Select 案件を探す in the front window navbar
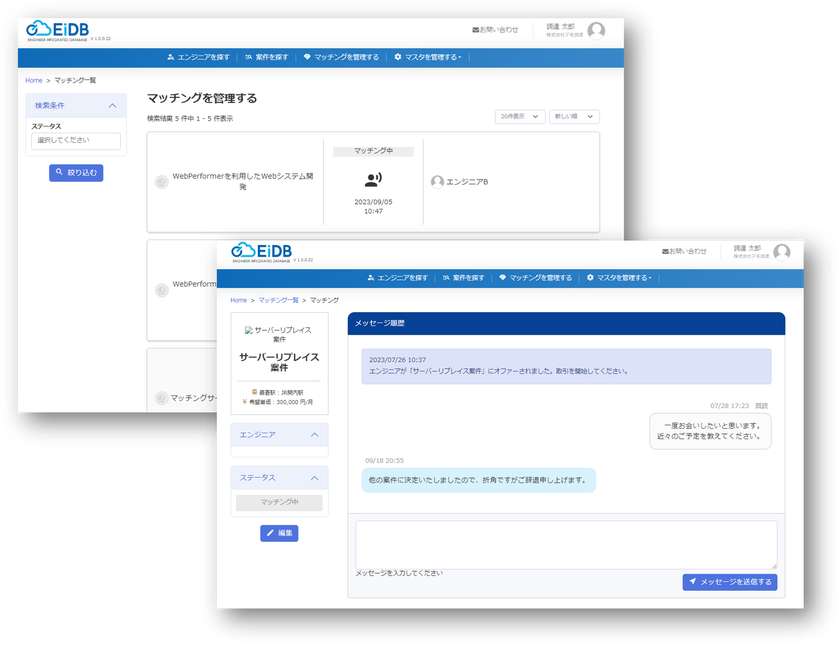840x645 pixels. 463,278
